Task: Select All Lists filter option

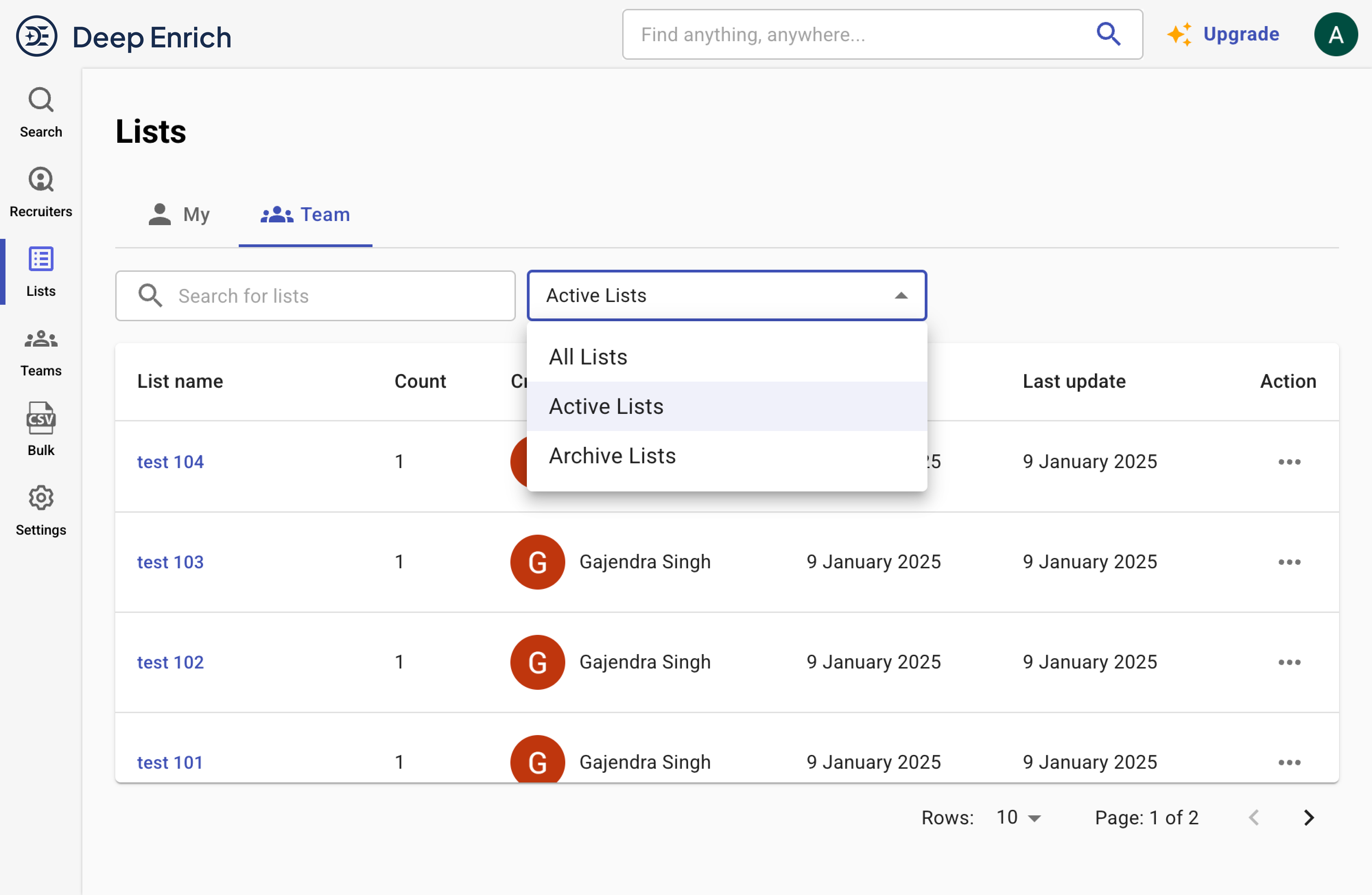Action: point(588,357)
